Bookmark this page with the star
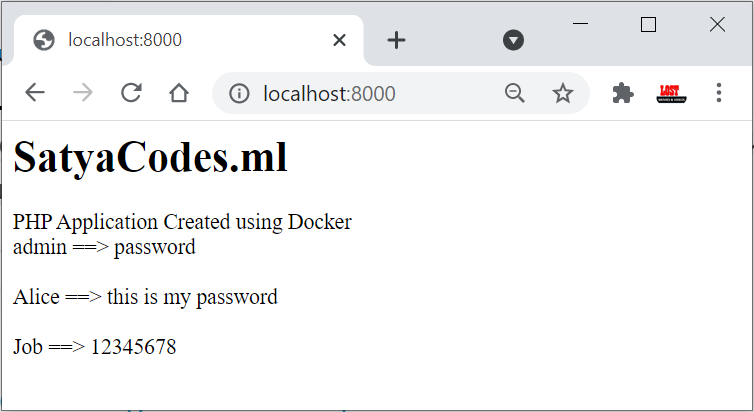Image resolution: width=754 pixels, height=412 pixels. point(563,93)
